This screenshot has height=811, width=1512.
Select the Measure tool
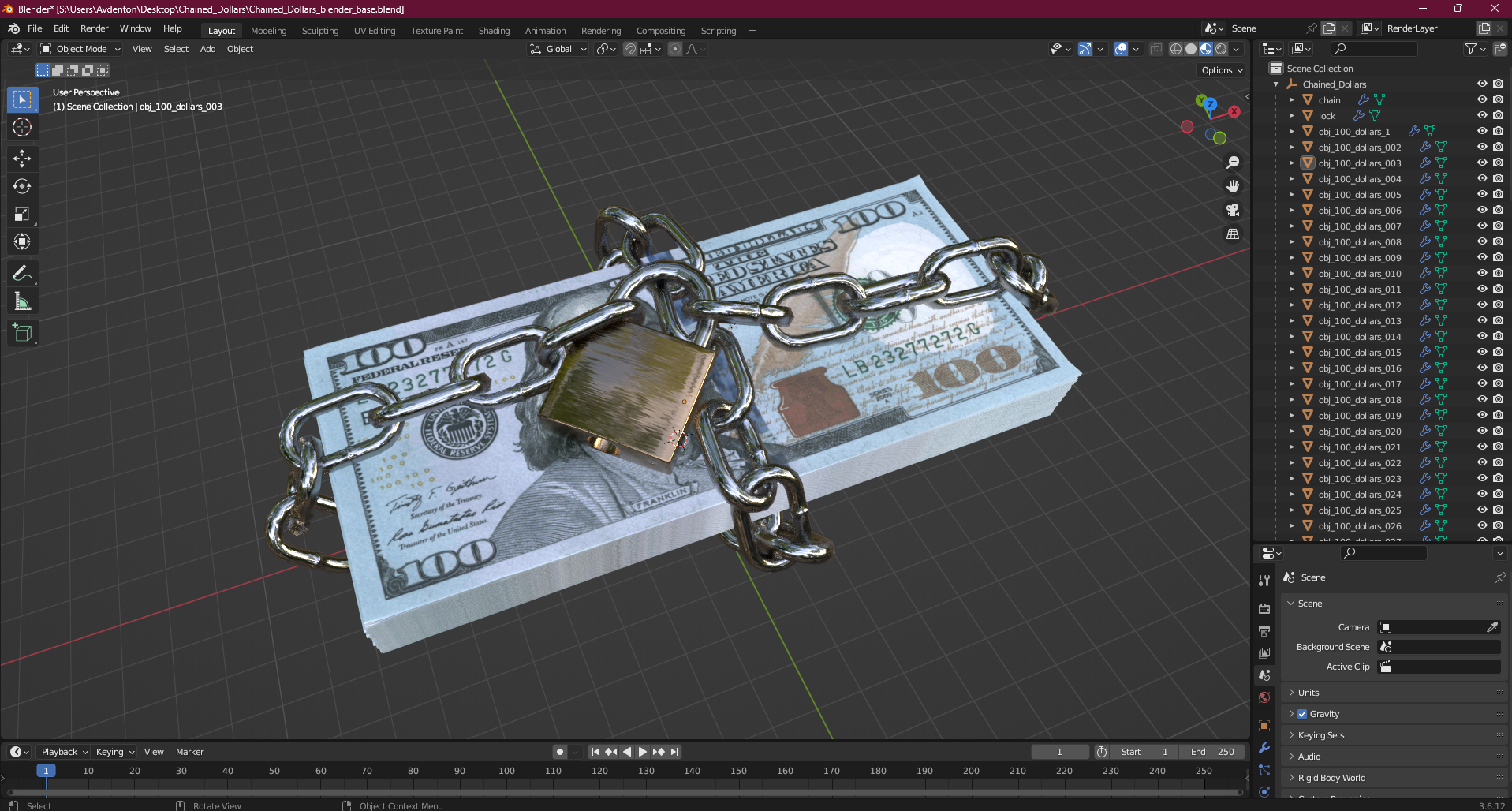point(22,301)
